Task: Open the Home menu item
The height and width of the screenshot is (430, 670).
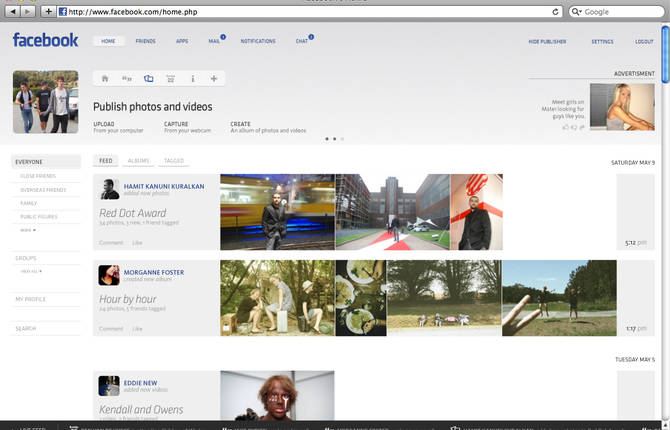Action: point(109,41)
